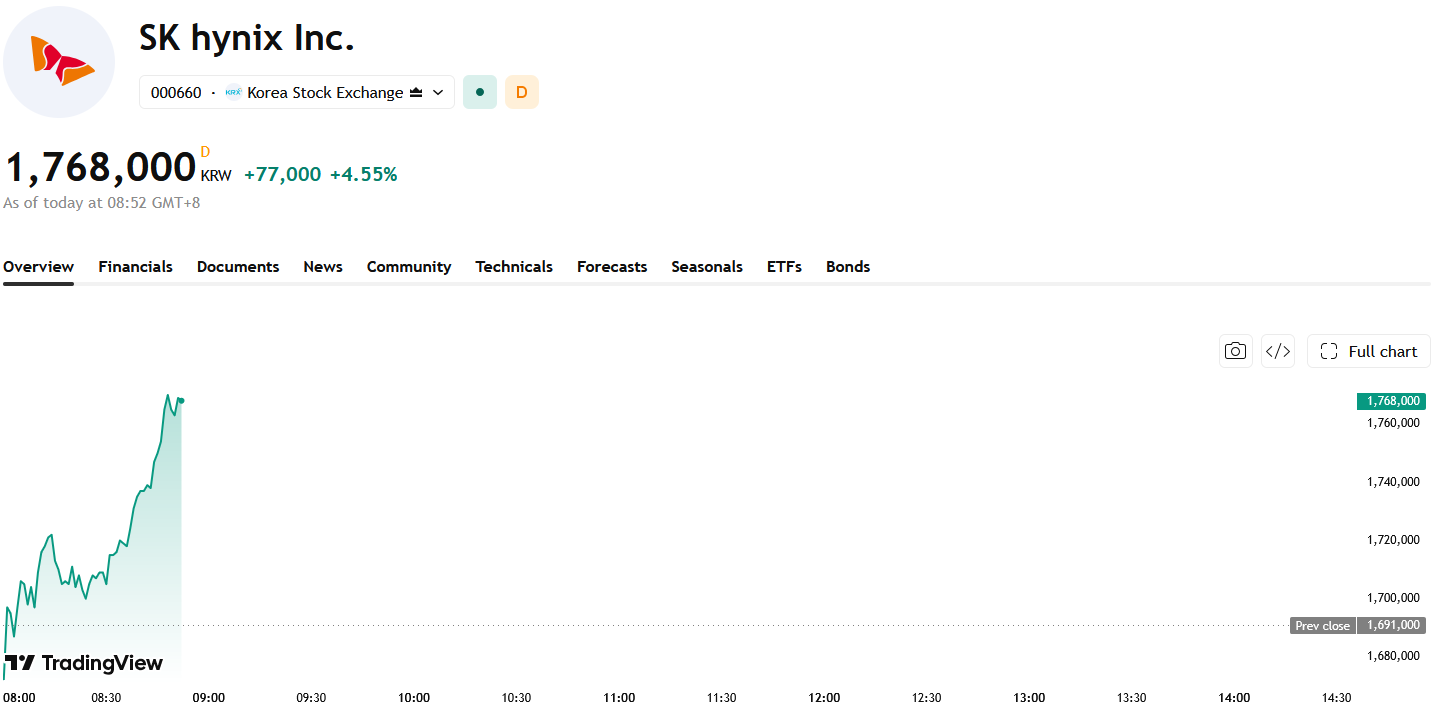
Task: Open the Community tab
Action: [x=409, y=267]
